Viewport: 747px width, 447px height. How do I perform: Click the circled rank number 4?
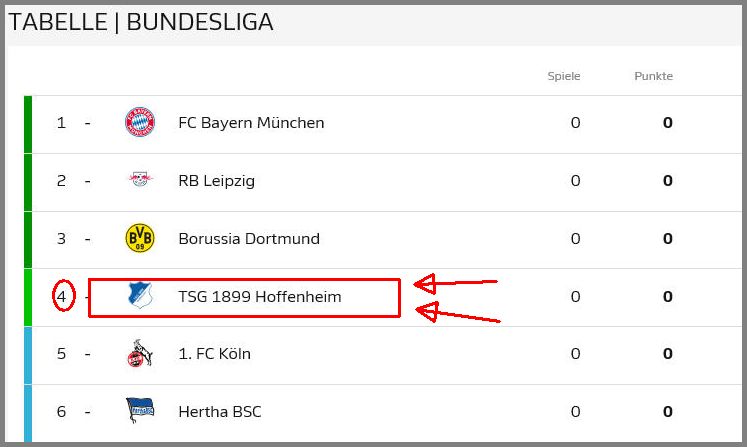(x=61, y=296)
